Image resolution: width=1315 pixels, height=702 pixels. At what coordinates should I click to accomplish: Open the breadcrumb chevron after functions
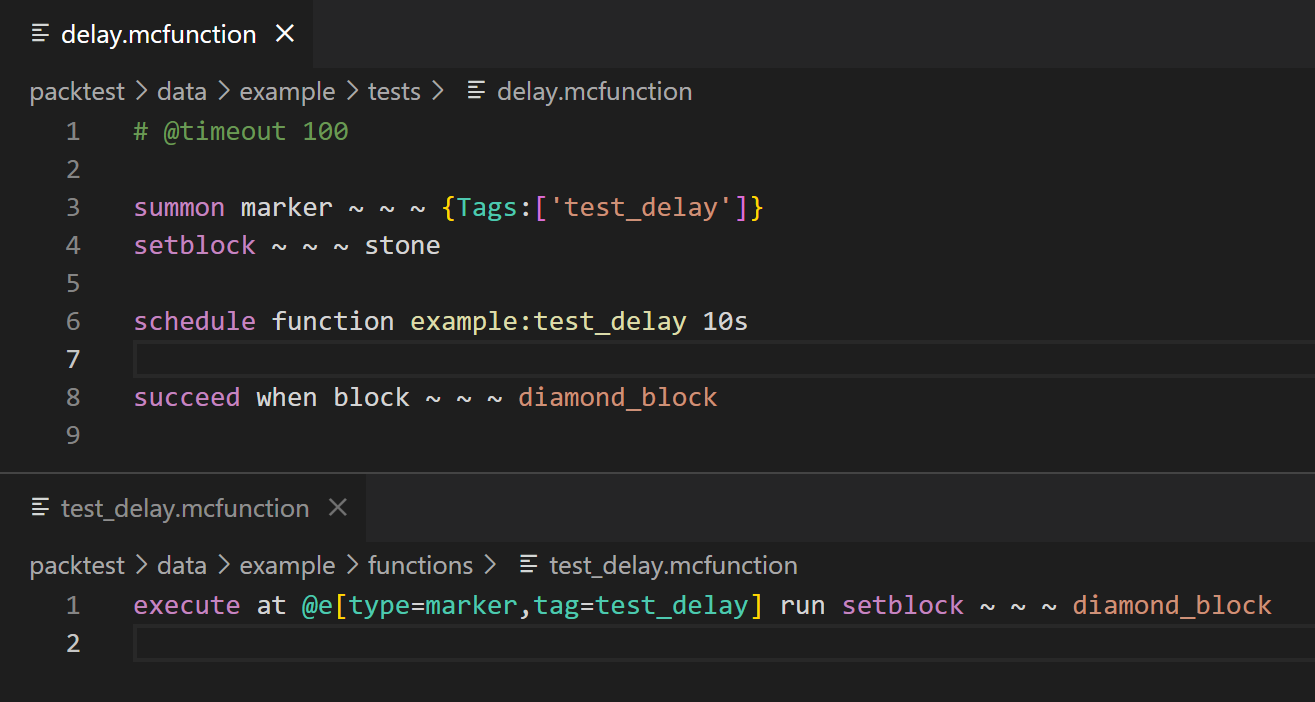491,565
